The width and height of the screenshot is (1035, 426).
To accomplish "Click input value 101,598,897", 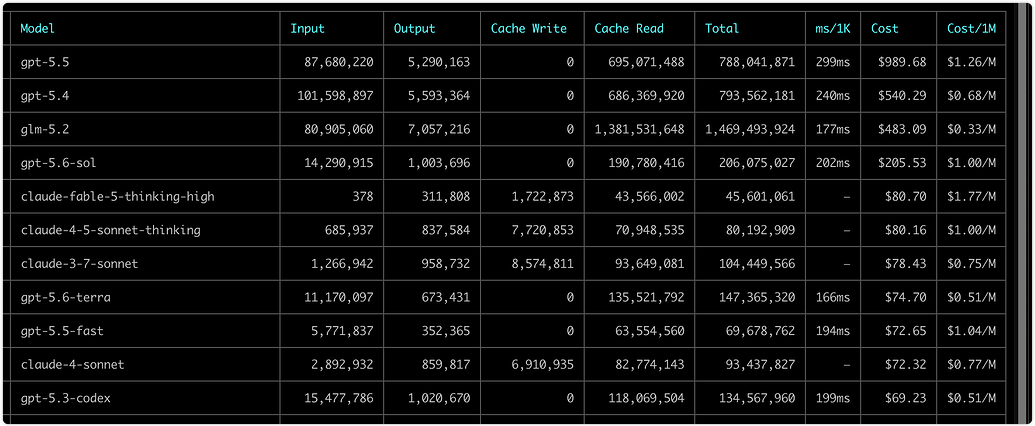I will pyautogui.click(x=335, y=96).
